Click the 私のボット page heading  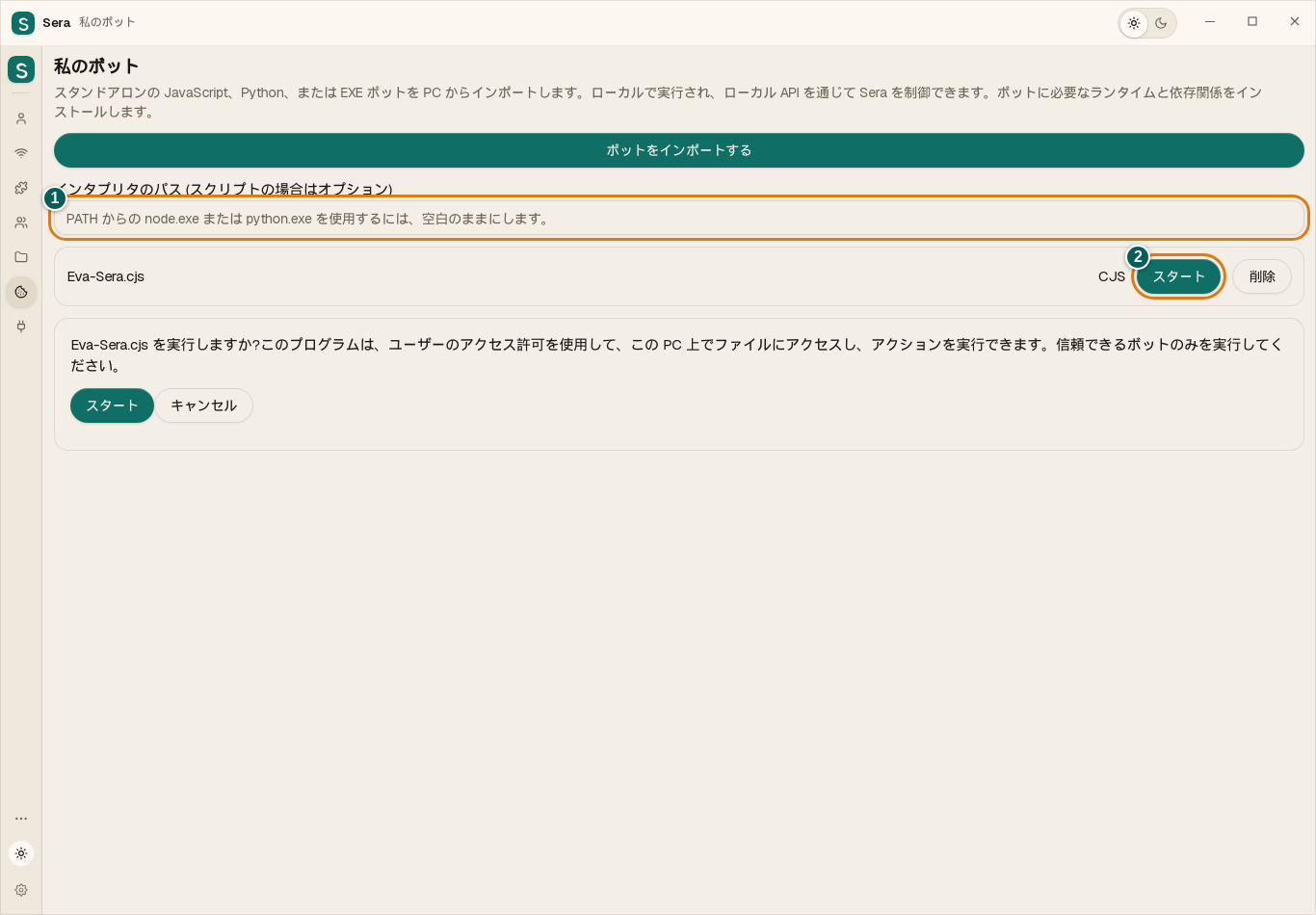(x=96, y=66)
